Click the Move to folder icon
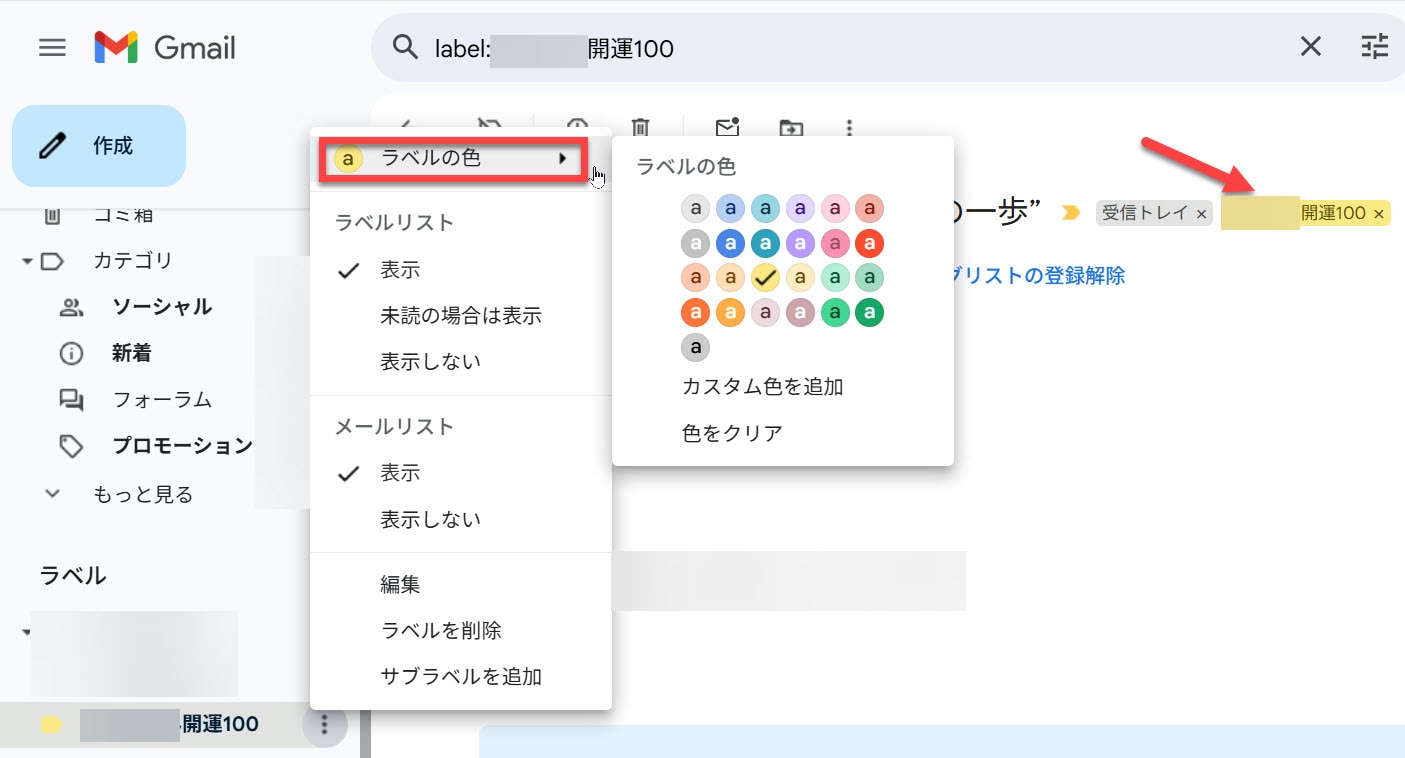Image resolution: width=1405 pixels, height=758 pixels. [x=791, y=127]
